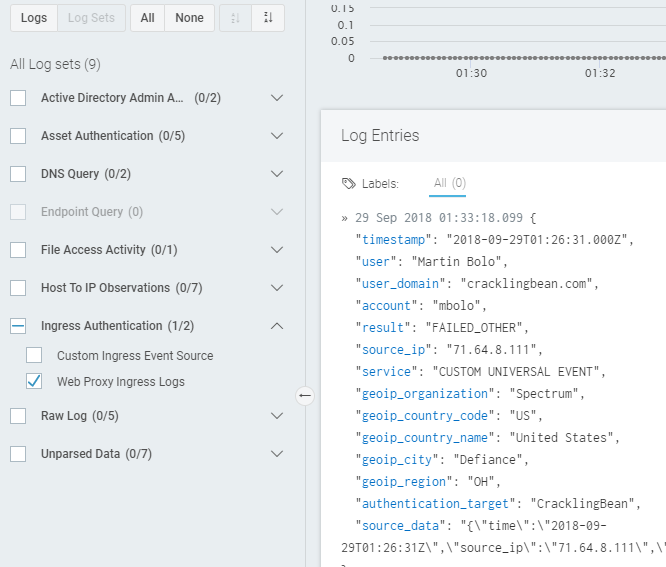This screenshot has height=567, width=666.
Task: Collapse the sidebar using the left arrow handle
Action: tap(306, 395)
